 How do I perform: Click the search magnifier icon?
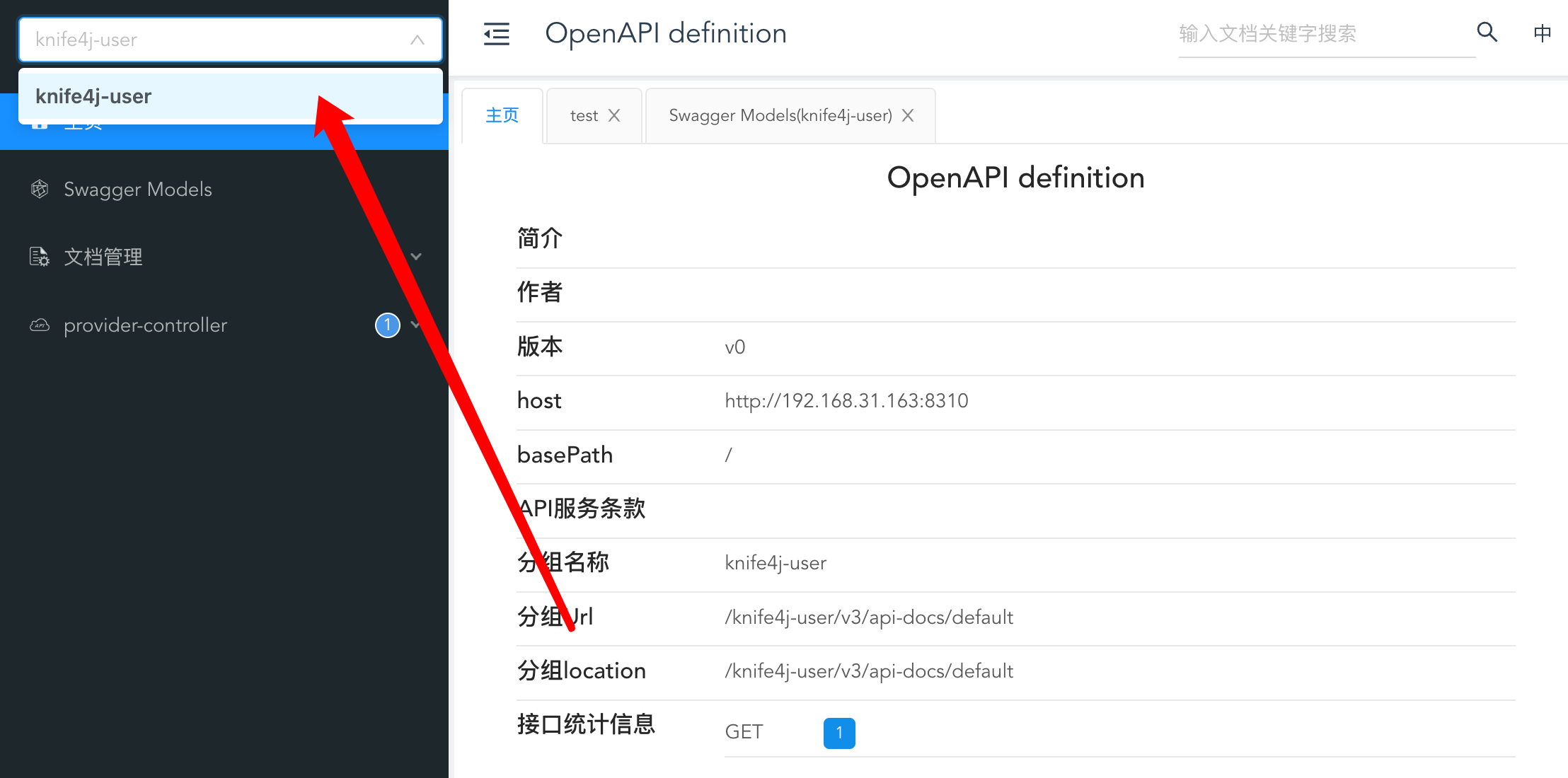pos(1487,33)
